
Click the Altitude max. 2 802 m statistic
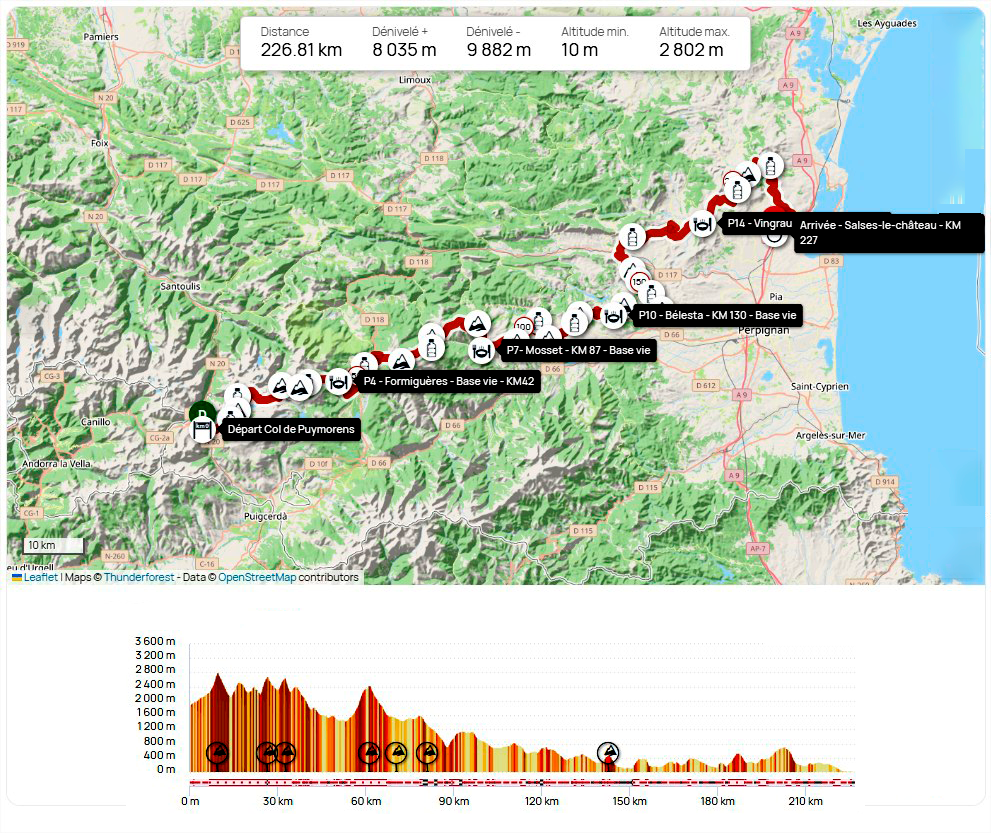tap(694, 42)
